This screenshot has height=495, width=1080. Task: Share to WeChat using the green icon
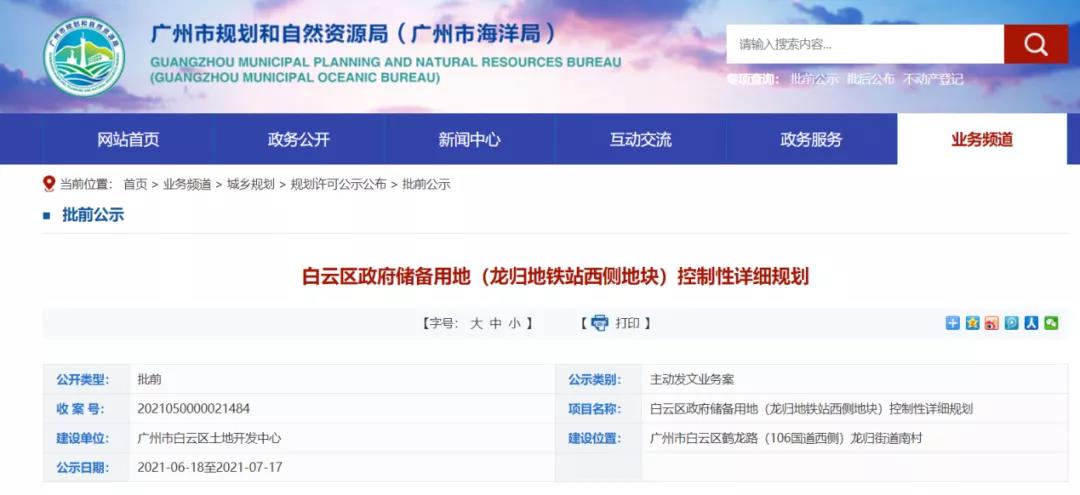pos(1051,323)
